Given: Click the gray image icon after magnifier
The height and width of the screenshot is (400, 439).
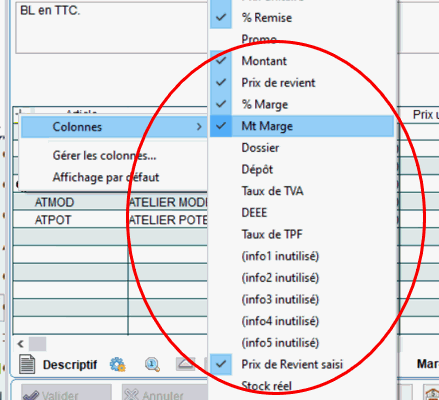Looking at the screenshot, I should 185,364.
